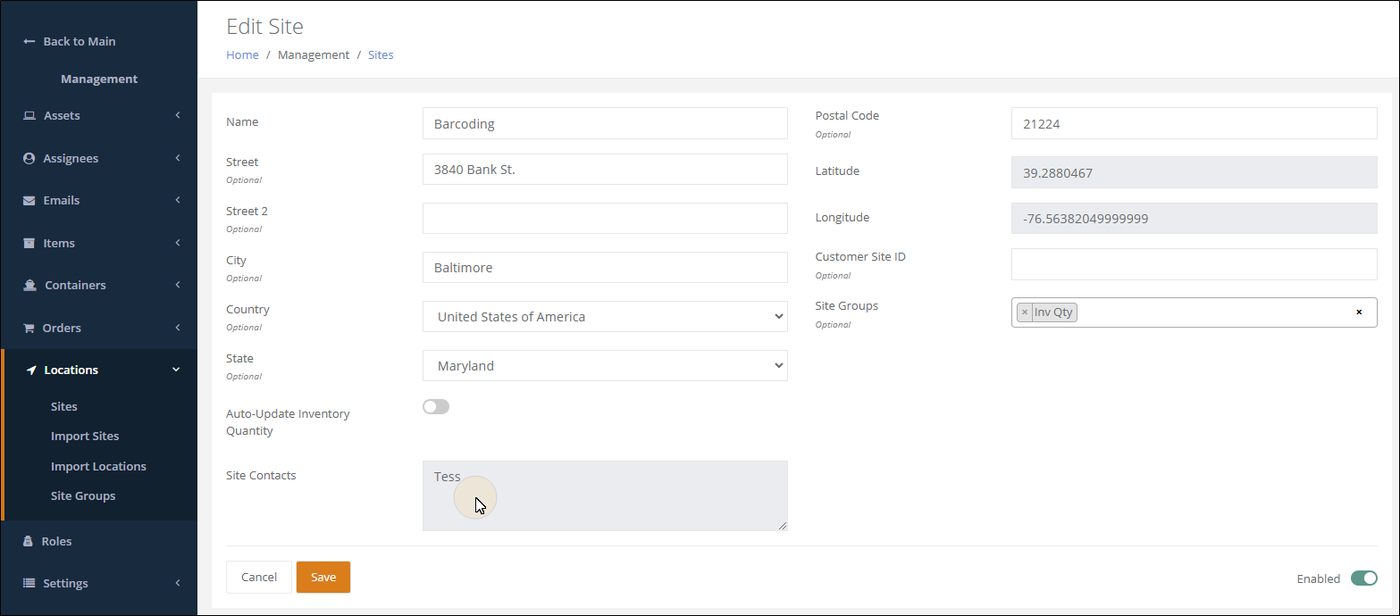This screenshot has height=616, width=1400.
Task: Click the Street field with 3840 Bank St.
Action: point(605,169)
